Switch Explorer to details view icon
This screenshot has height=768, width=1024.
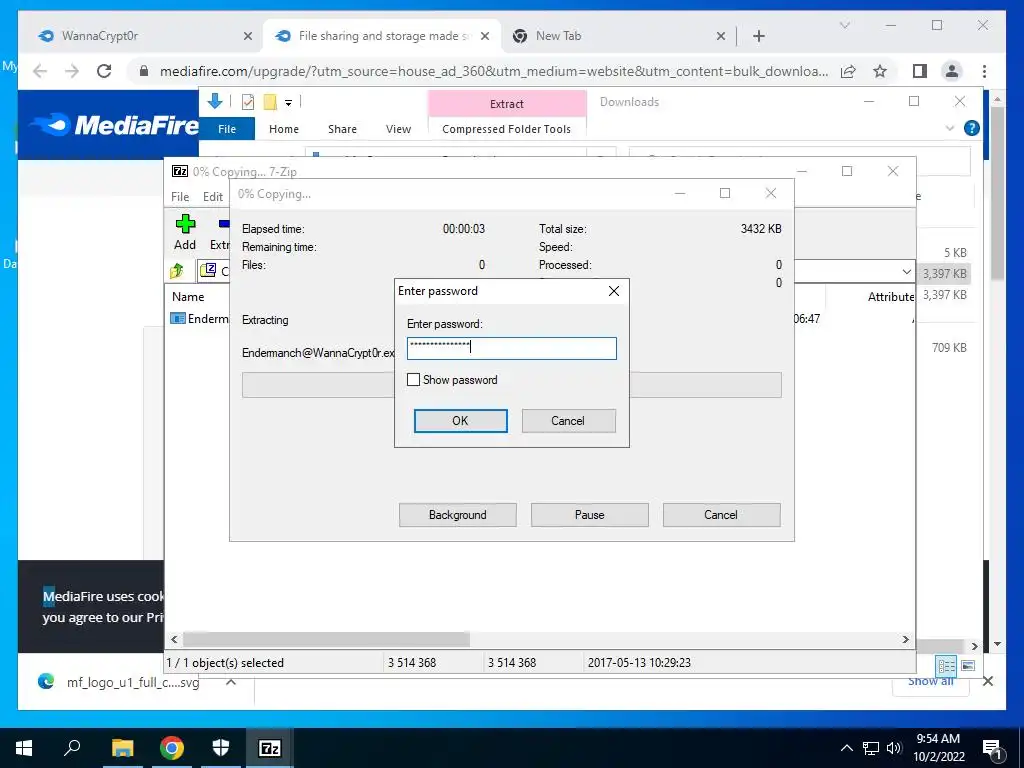click(x=946, y=665)
